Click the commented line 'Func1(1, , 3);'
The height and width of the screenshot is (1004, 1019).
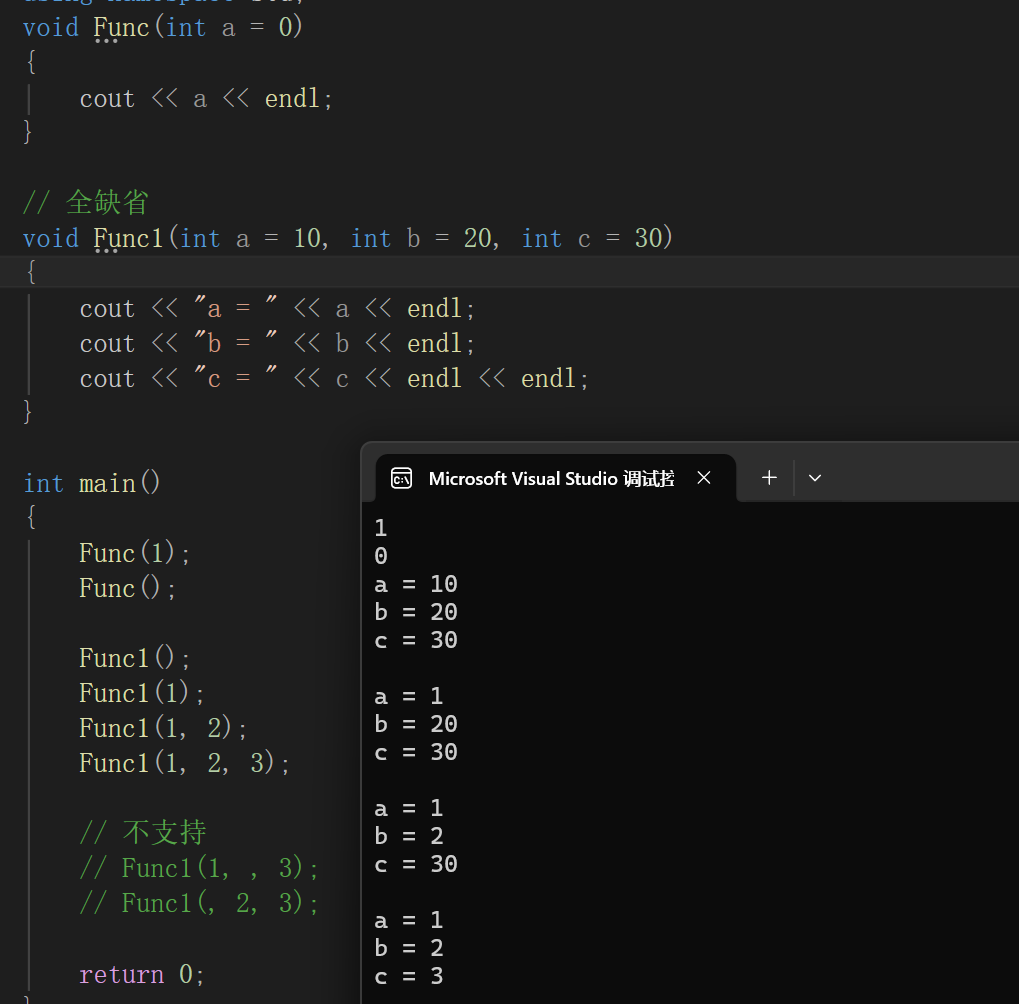tap(198, 868)
